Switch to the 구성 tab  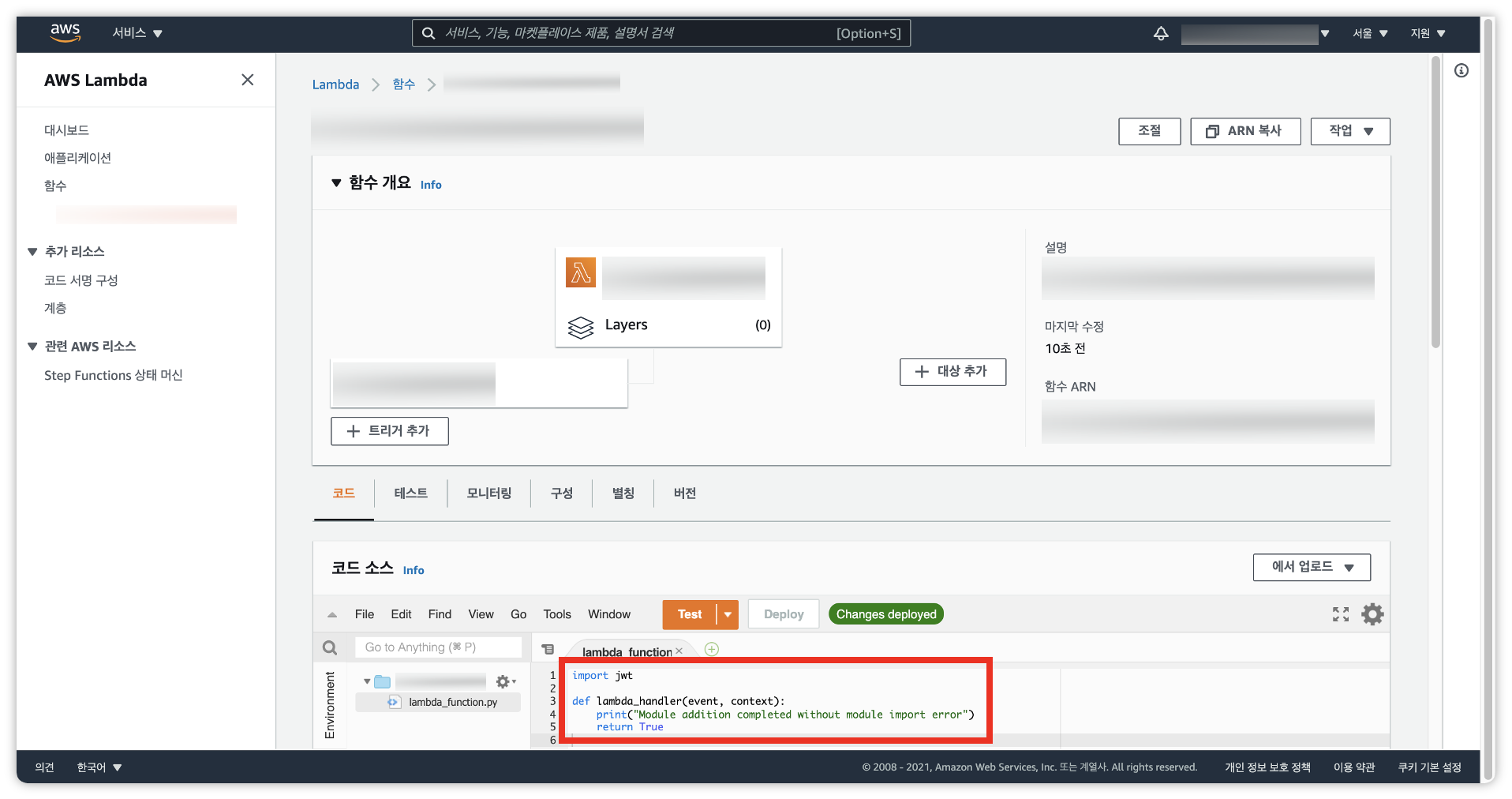561,493
